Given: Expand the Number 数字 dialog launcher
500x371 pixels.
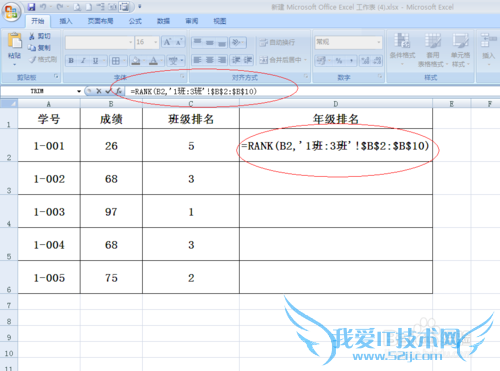Looking at the screenshot, I should pos(380,77).
